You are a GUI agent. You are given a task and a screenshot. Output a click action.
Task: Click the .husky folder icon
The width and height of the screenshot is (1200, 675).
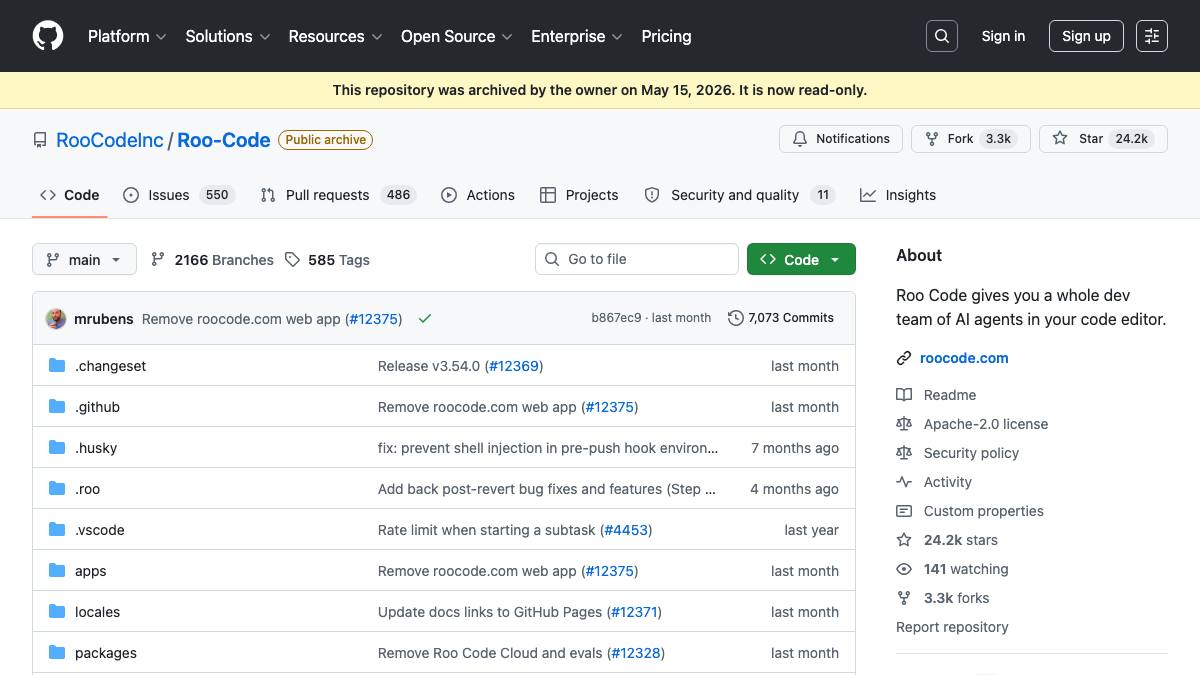(57, 448)
